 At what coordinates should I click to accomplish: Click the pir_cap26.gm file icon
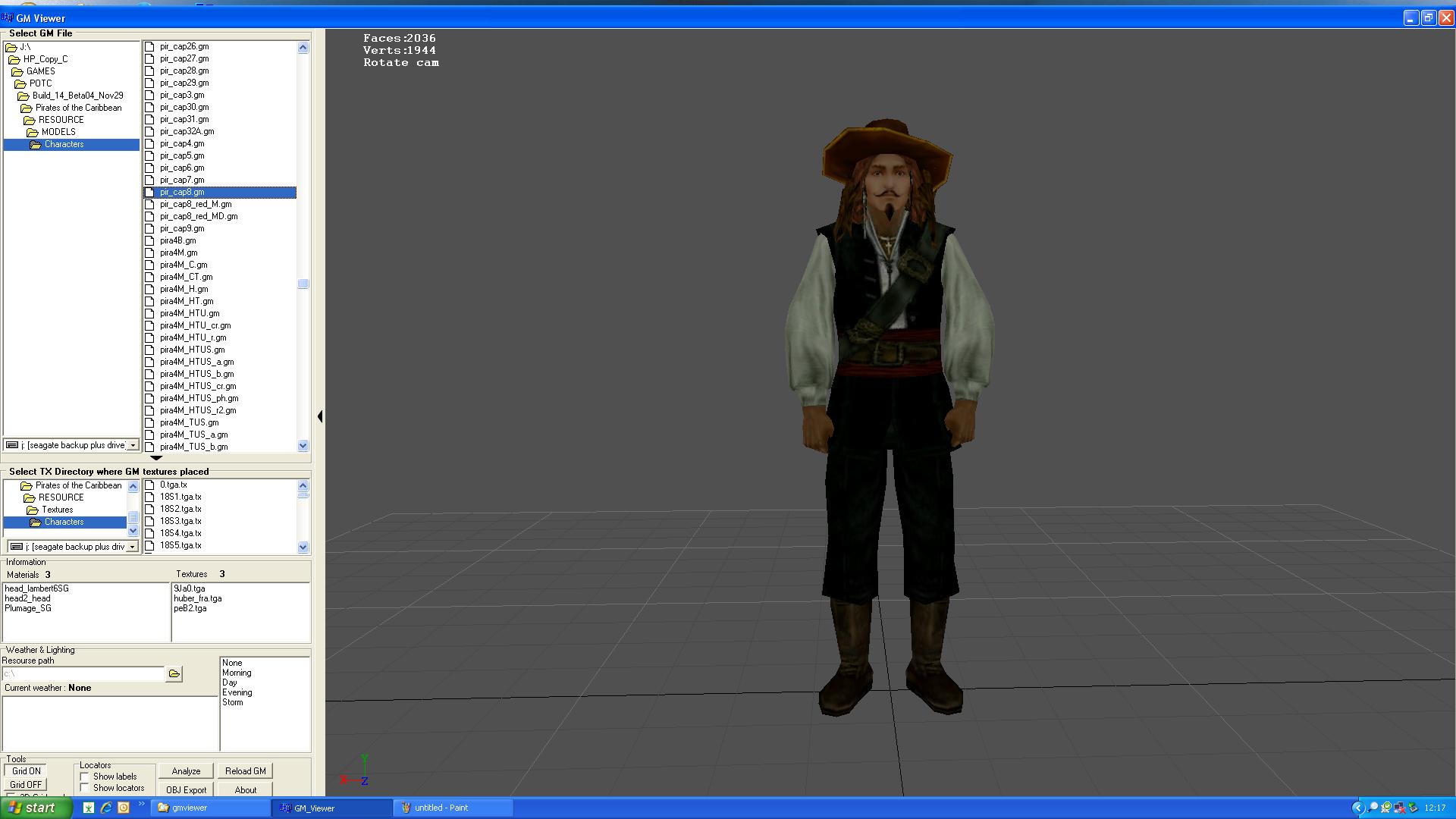pos(149,46)
